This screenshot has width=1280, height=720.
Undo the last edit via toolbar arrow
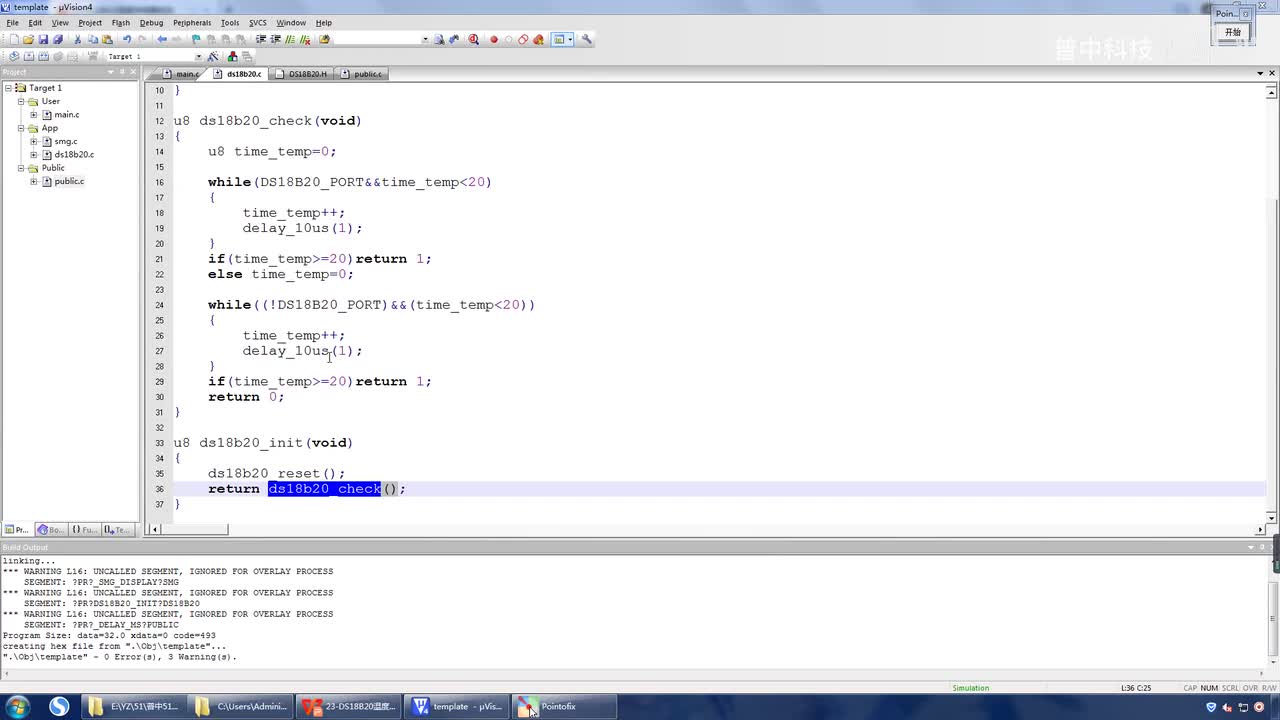[x=127, y=40]
